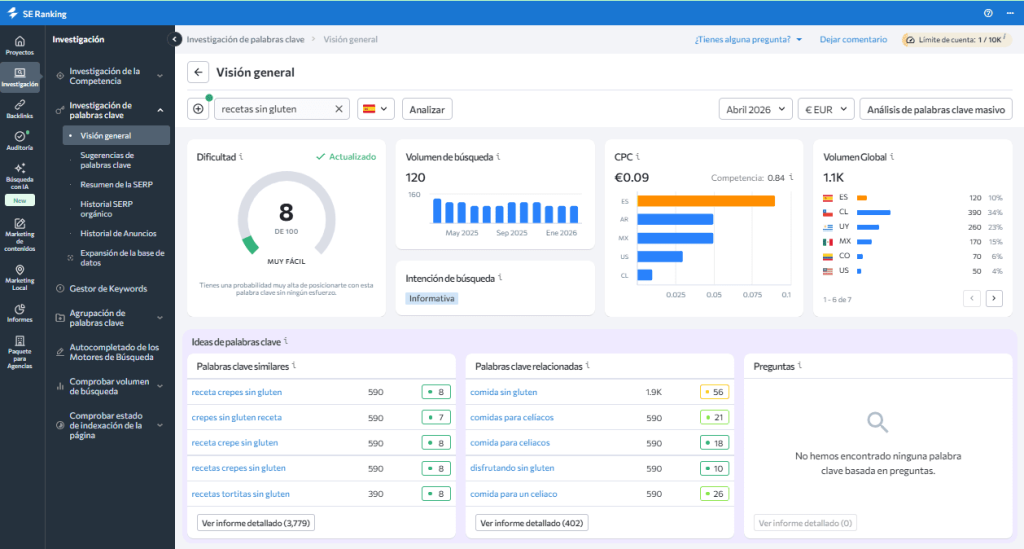Open the Proyectos icon in left rail
Viewport: 1024px width, 549px height.
pyautogui.click(x=20, y=44)
